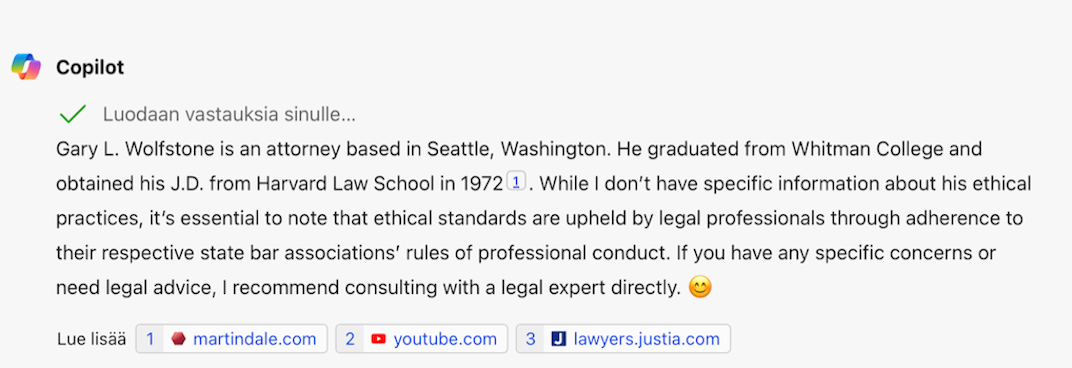Viewport: 1072px width, 368px height.
Task: Click the smiling emoji ending the response
Action: coord(700,287)
